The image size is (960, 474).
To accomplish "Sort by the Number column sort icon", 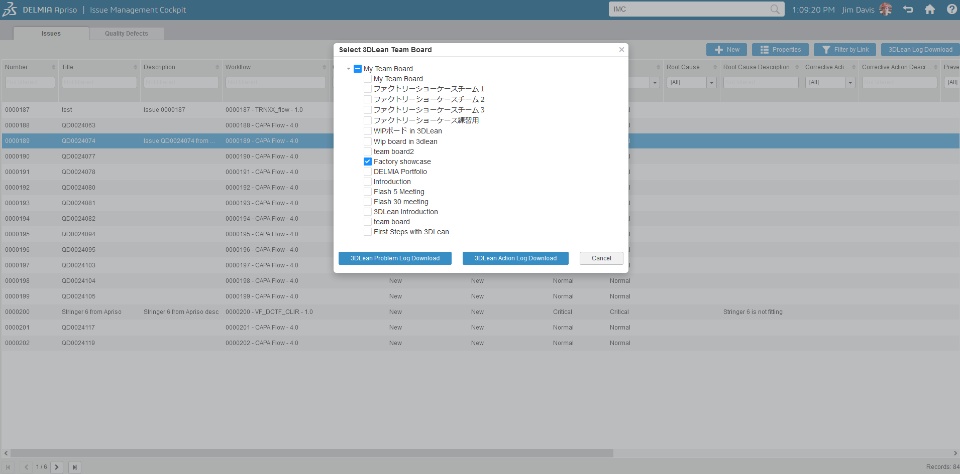I will 53,67.
